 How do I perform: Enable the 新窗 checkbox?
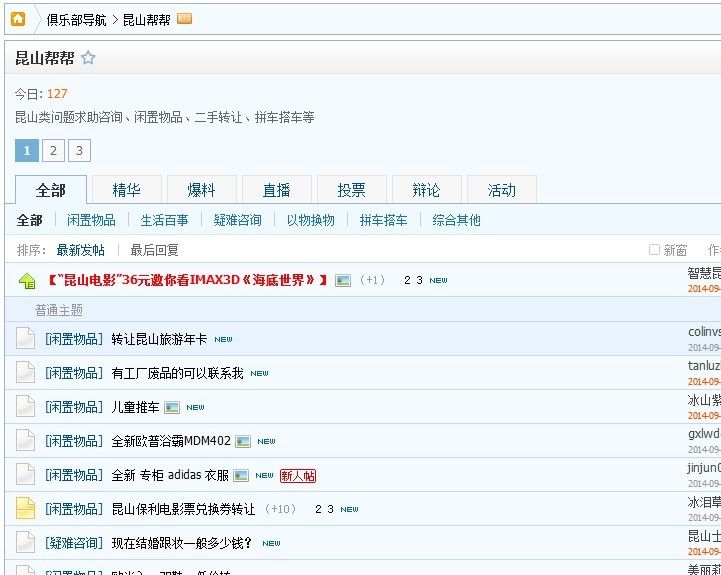pos(654,250)
